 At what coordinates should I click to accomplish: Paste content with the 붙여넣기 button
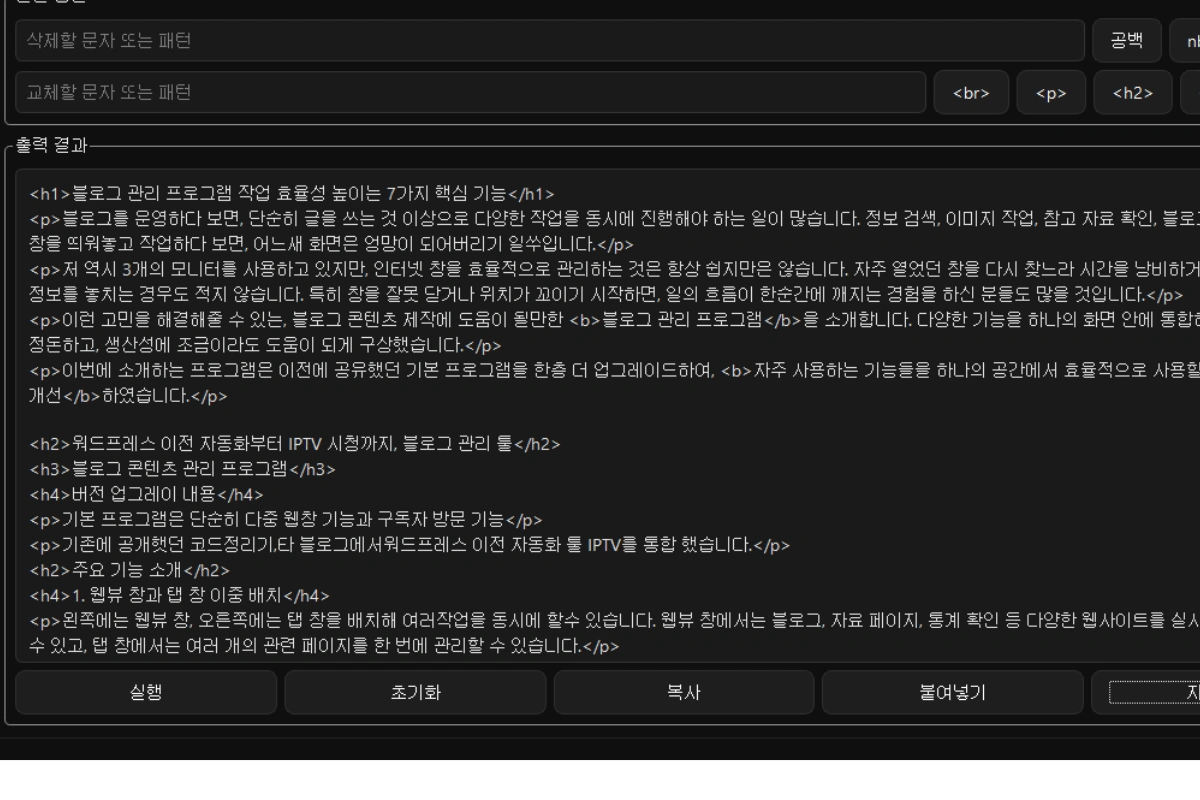click(952, 692)
